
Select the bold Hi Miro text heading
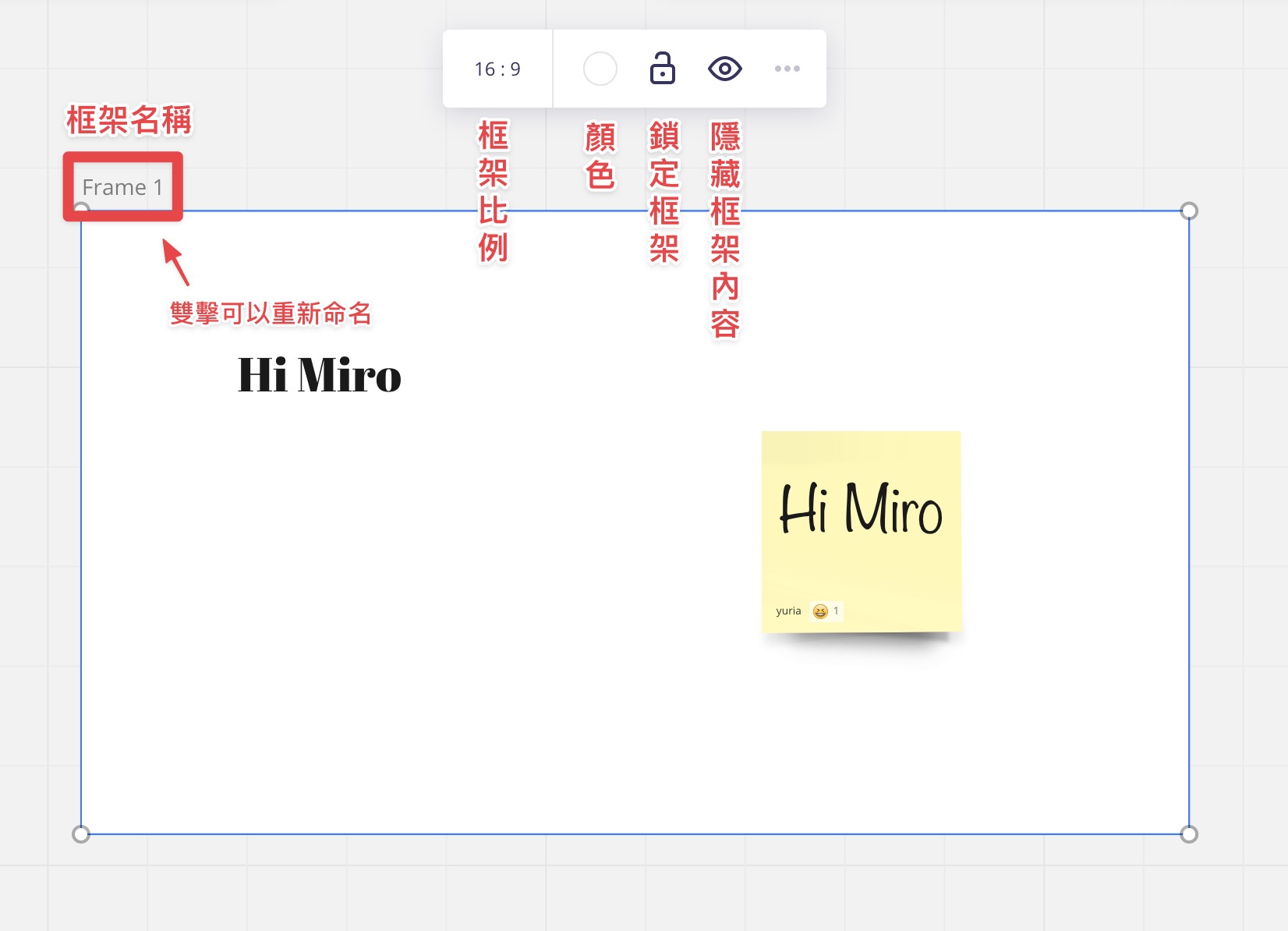[x=320, y=375]
